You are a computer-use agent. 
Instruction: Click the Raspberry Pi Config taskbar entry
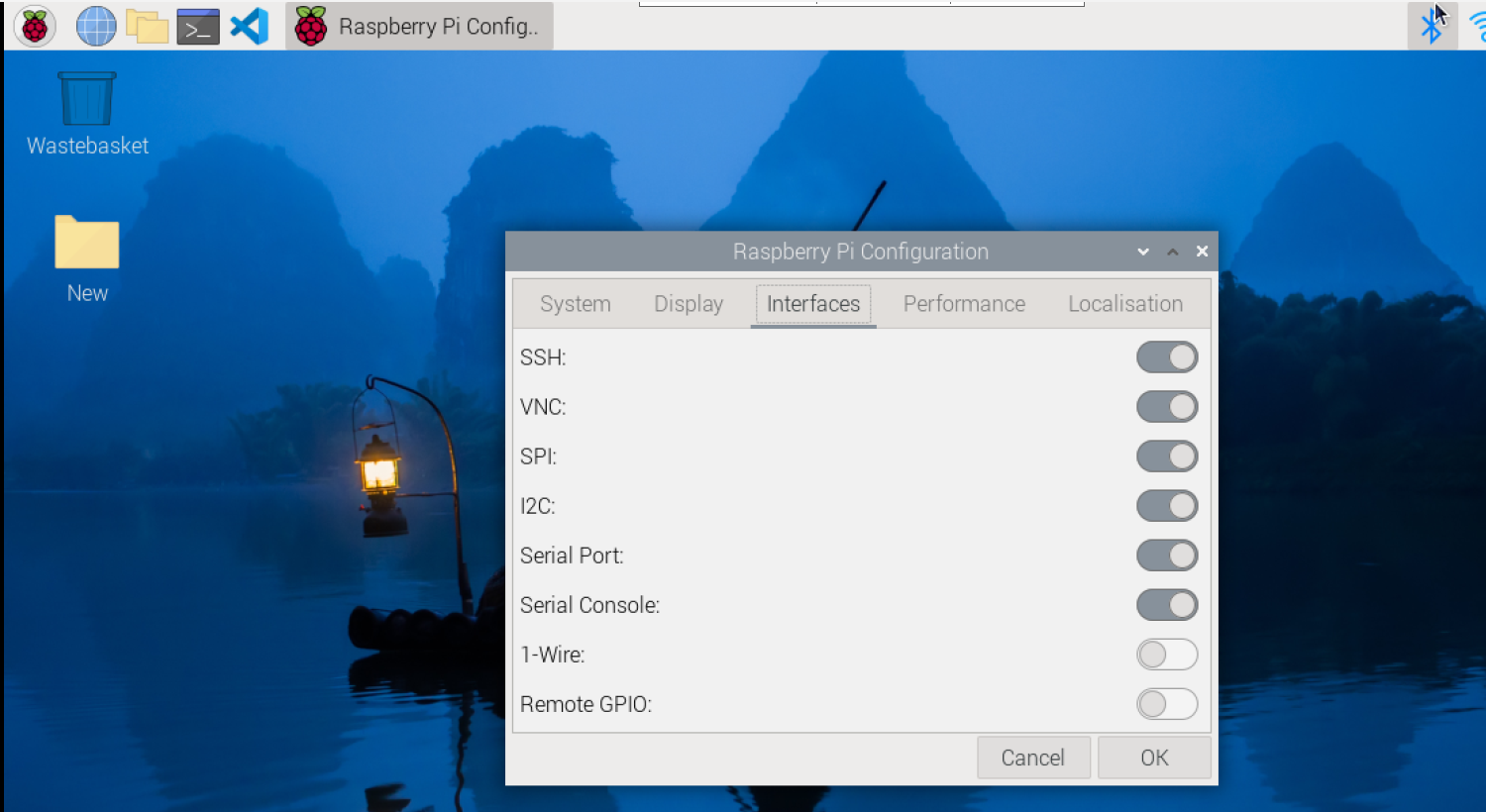click(x=418, y=26)
